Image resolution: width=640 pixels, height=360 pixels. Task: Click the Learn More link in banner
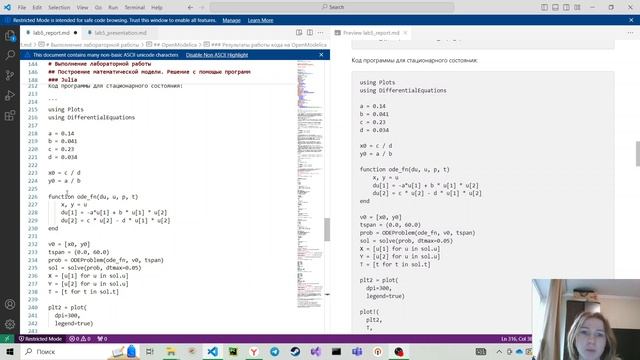coord(260,20)
